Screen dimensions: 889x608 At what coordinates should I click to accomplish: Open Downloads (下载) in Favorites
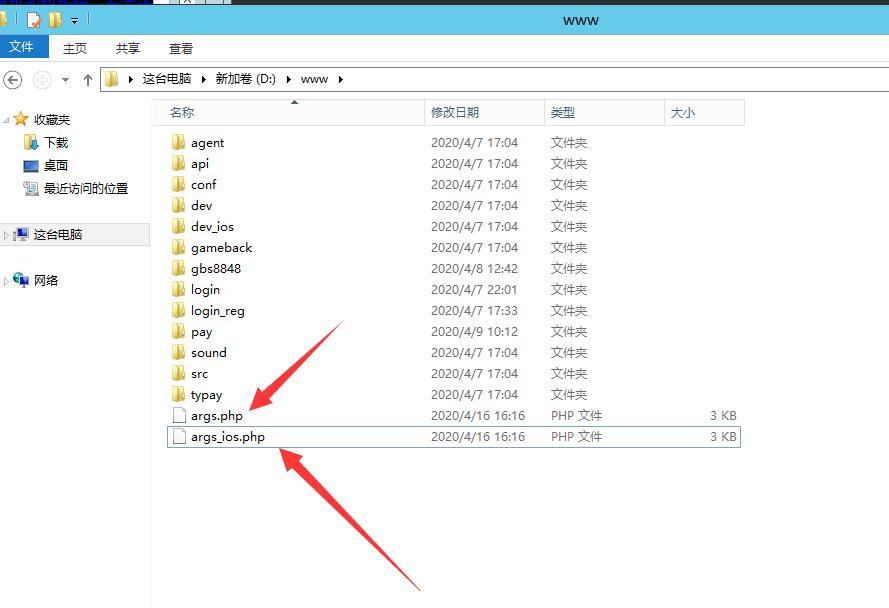[56, 143]
